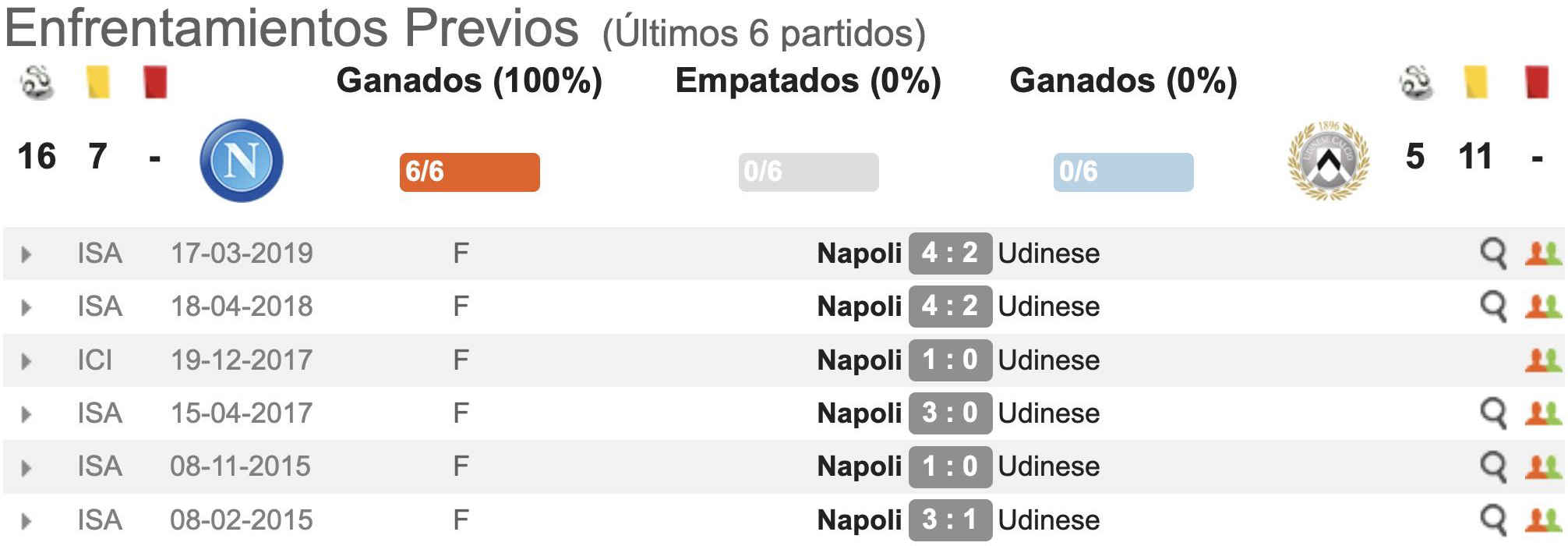The height and width of the screenshot is (546, 1568).
Task: Click the 4 : 2 score for 18-04-2018
Action: (950, 306)
